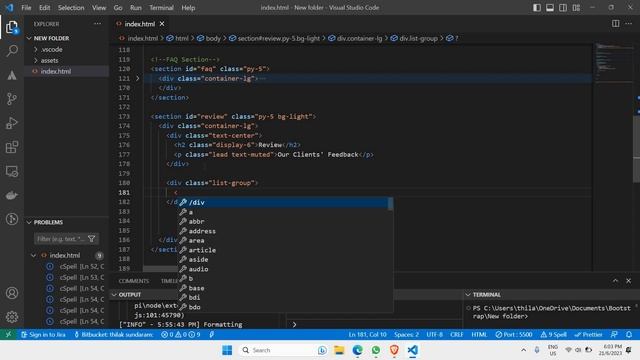Select /div autocomplete suggestion
Screen dimensions: 640x360
[282, 202]
